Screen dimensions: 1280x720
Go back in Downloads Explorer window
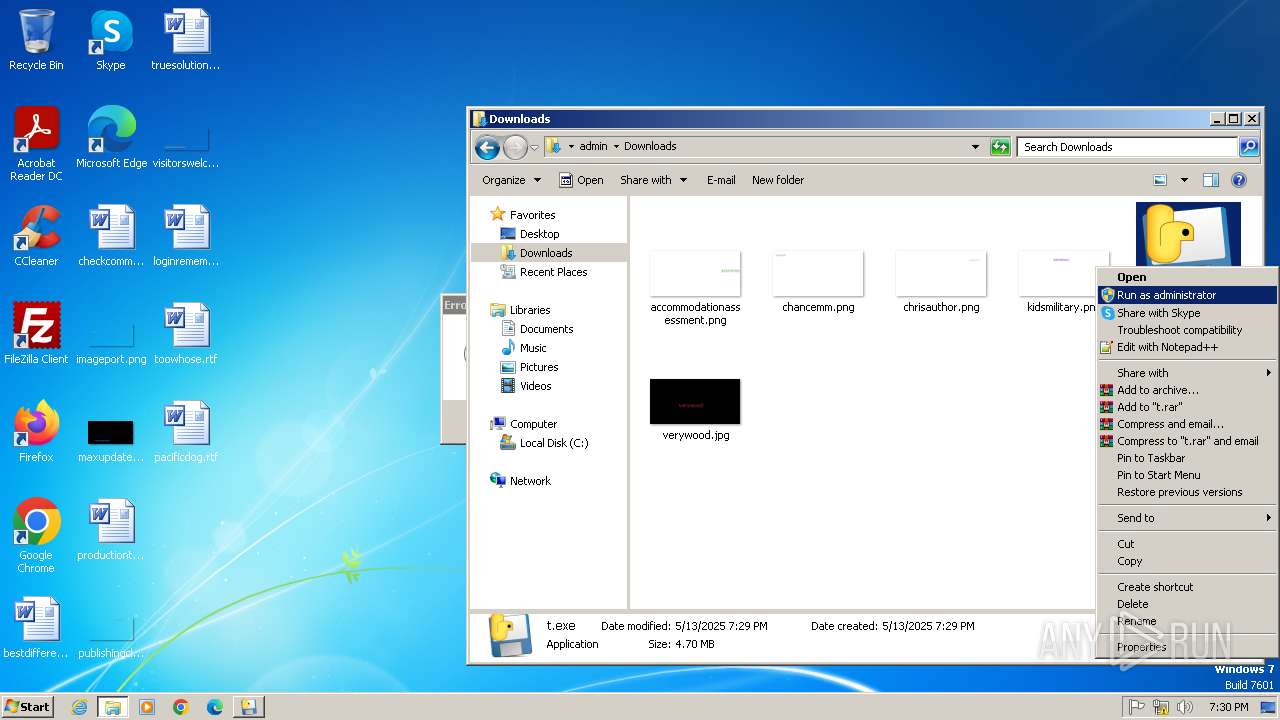[487, 147]
